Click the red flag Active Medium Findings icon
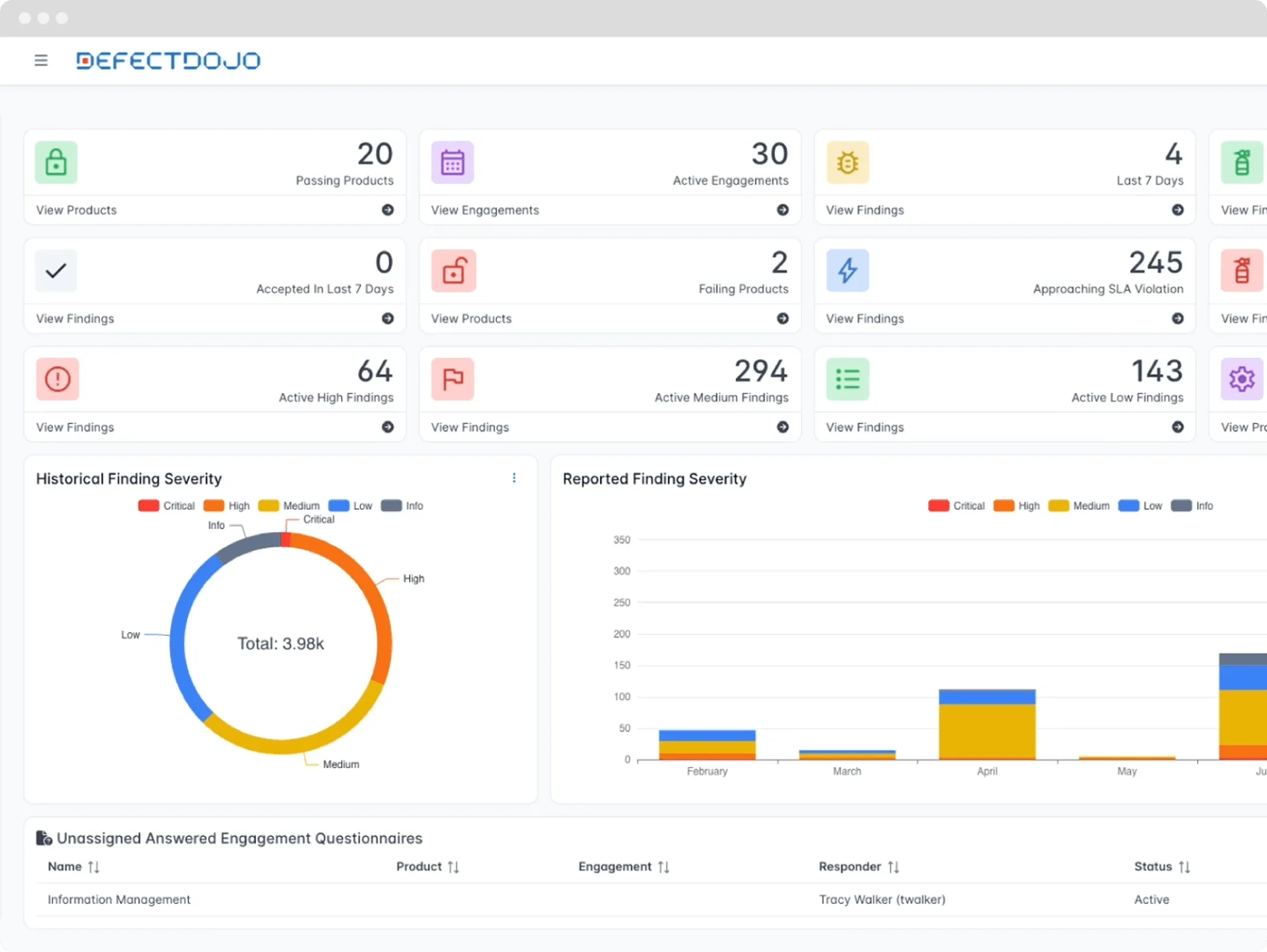 click(453, 379)
